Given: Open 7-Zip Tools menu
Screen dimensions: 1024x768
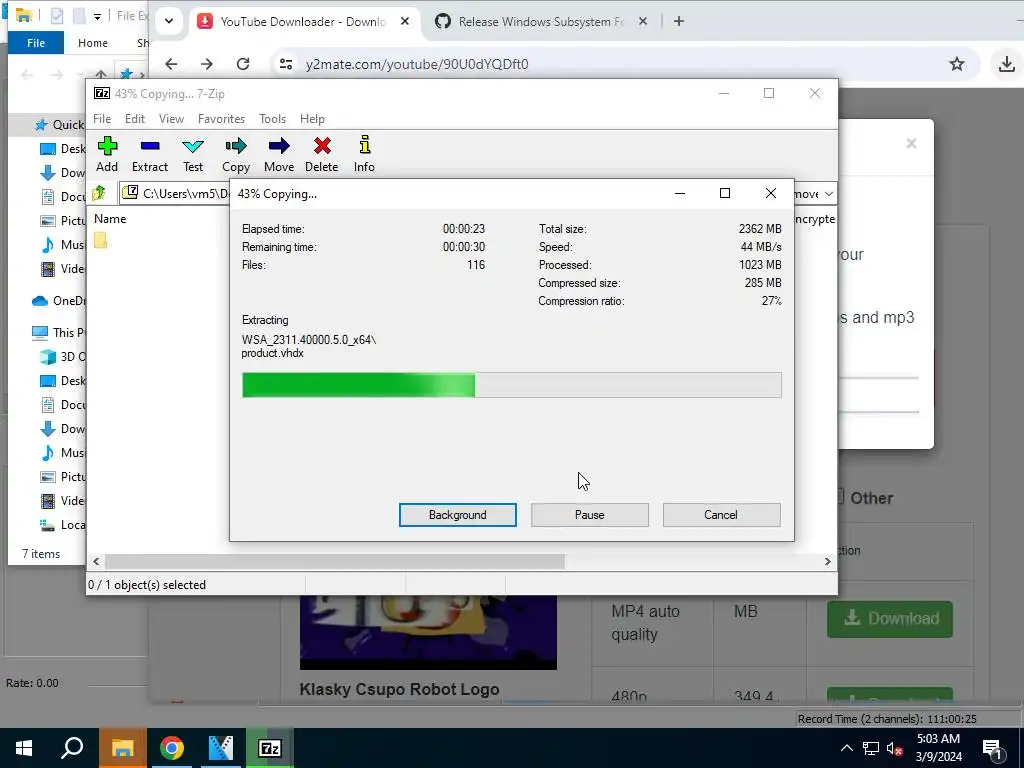Looking at the screenshot, I should [272, 119].
